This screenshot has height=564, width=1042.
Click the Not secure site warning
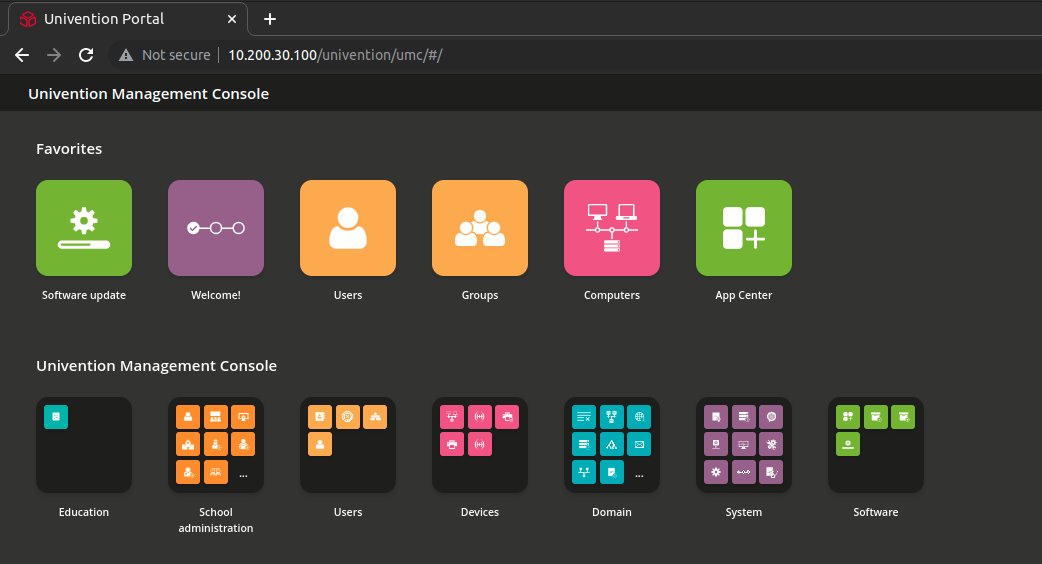coord(165,55)
